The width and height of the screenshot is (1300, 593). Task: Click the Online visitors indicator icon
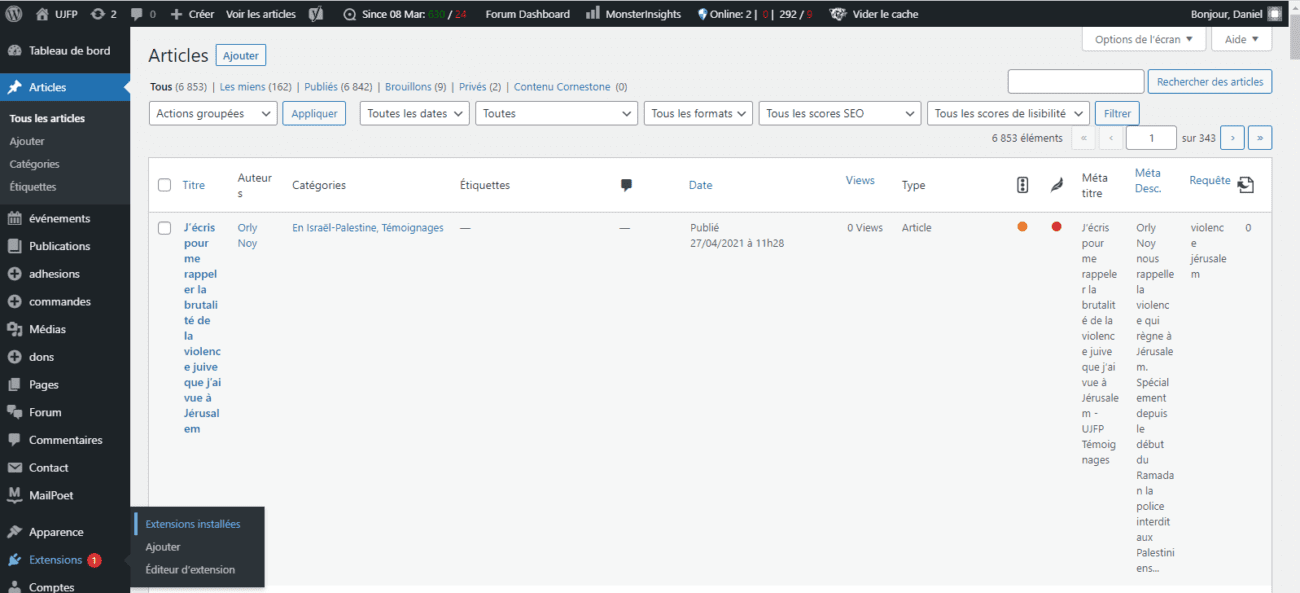point(702,14)
